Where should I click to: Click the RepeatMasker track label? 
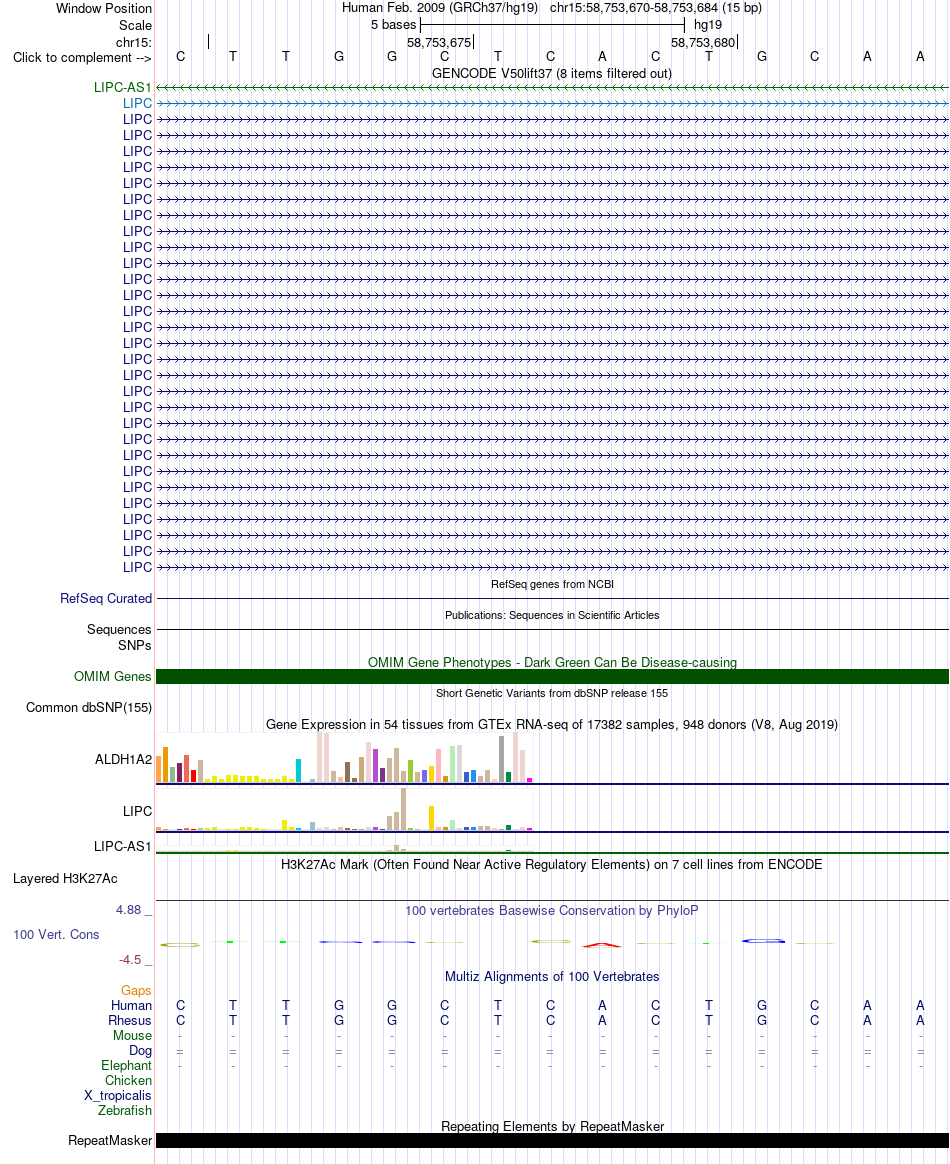click(x=110, y=1140)
